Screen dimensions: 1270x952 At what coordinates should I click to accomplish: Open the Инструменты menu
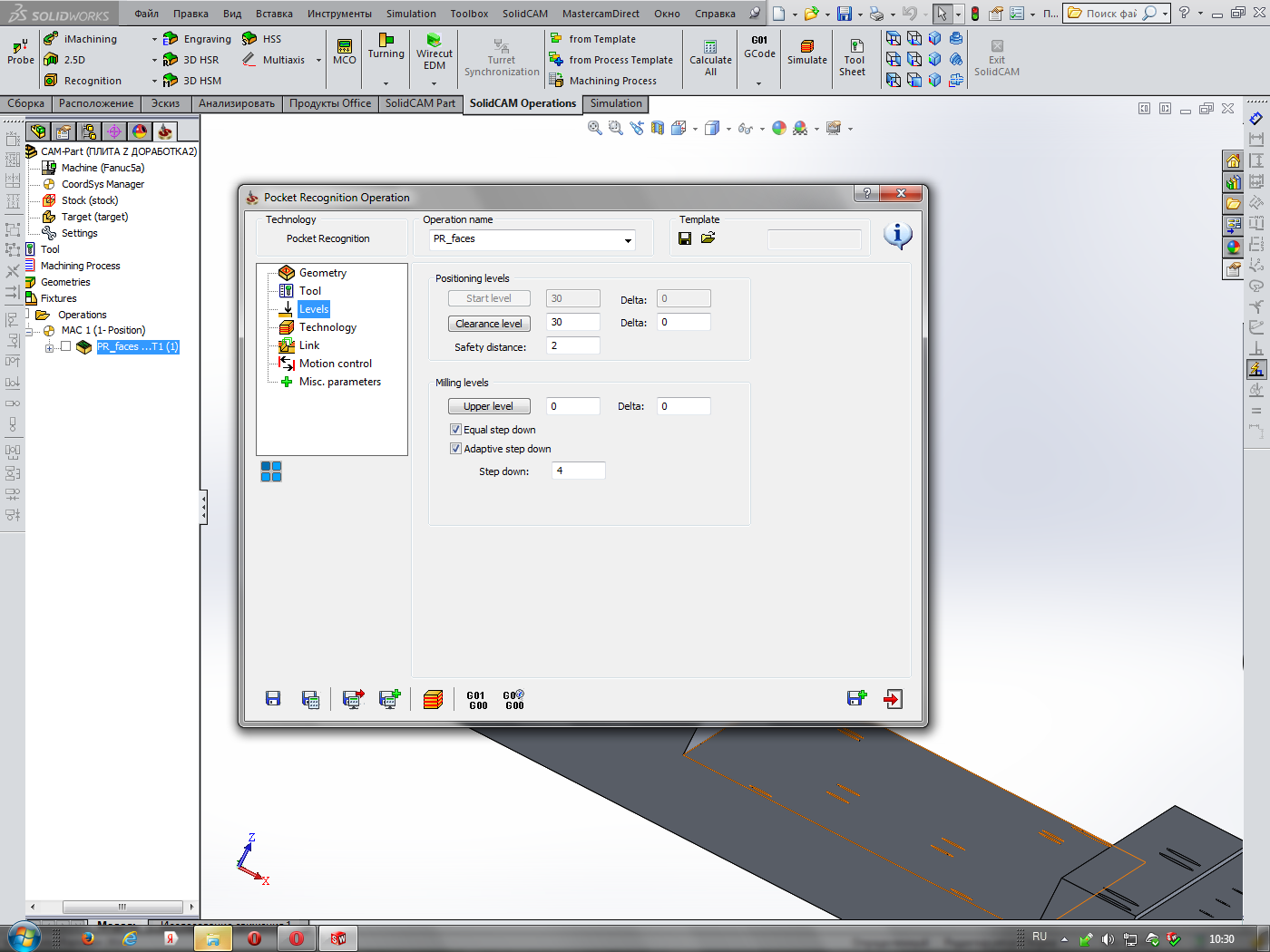[339, 14]
